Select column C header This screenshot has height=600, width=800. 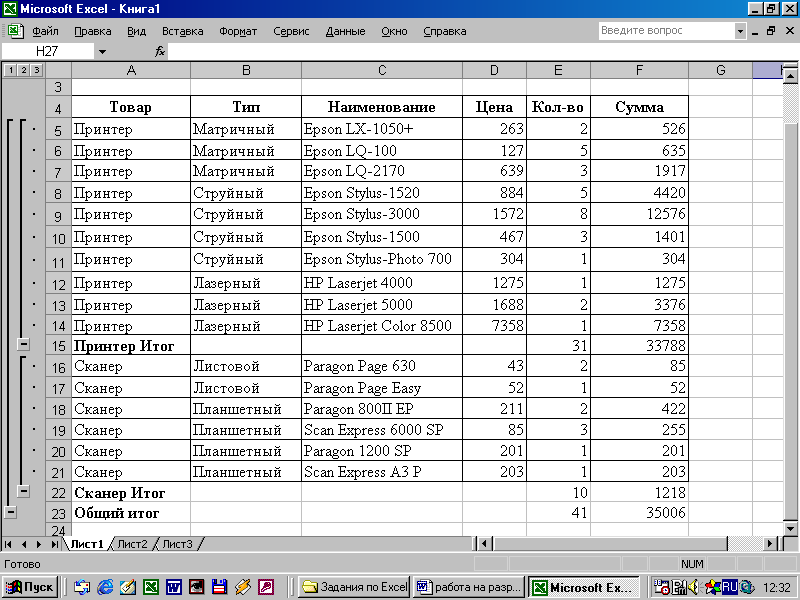382,70
